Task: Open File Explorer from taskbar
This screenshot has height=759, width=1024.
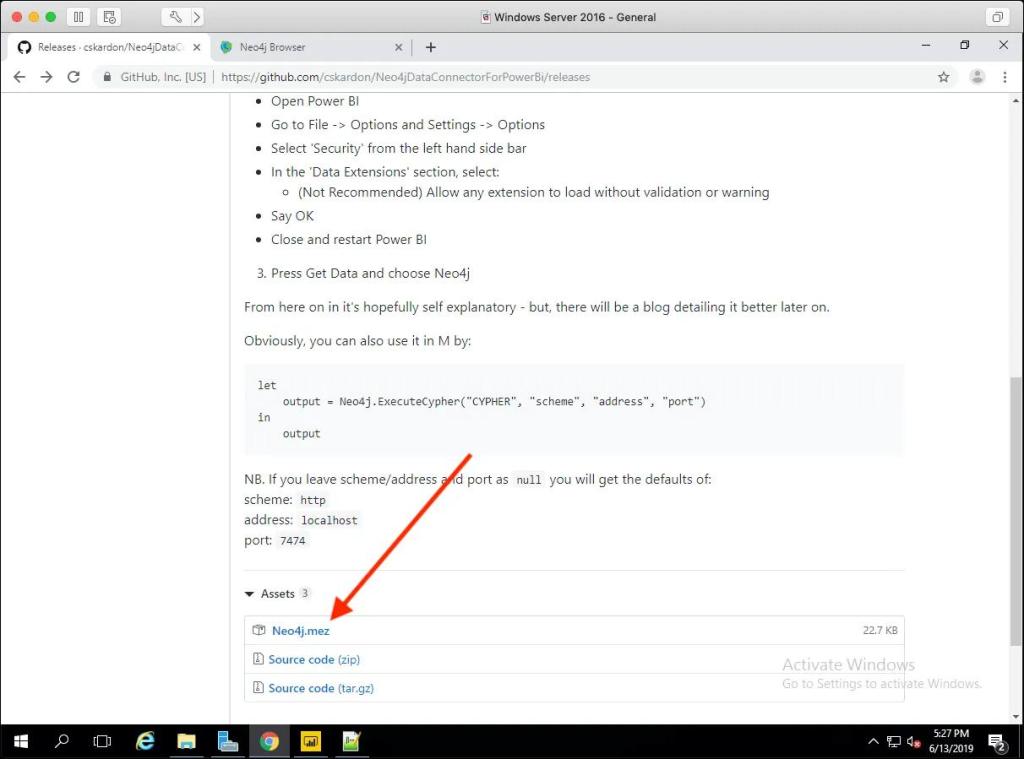Action: pyautogui.click(x=186, y=741)
